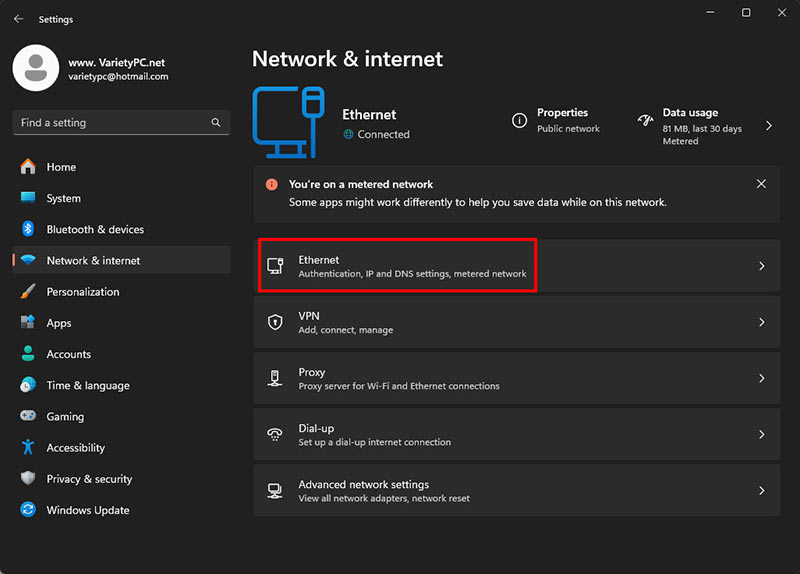
Task: Open Dial-up page via row chevron
Action: pos(762,434)
